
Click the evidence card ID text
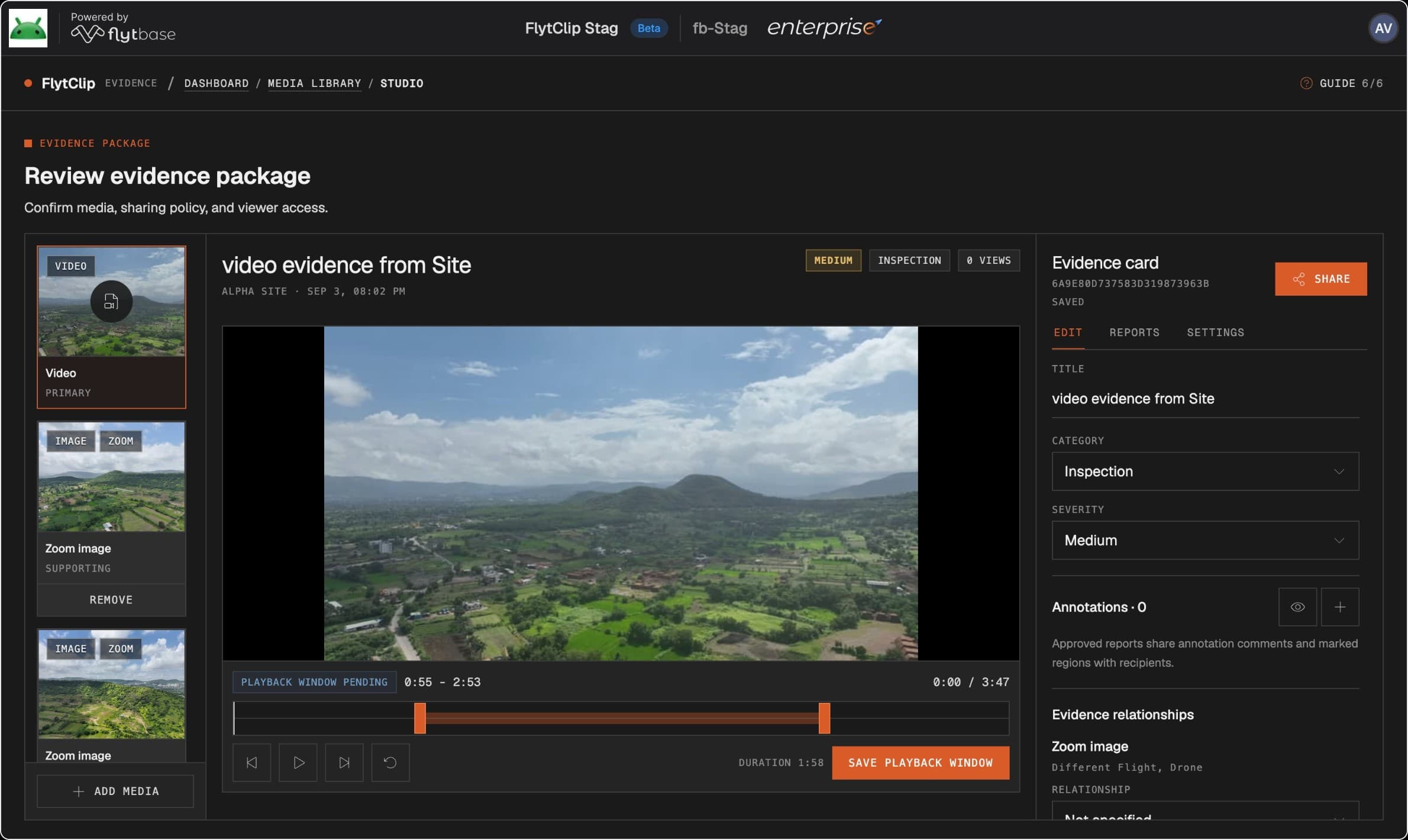[1130, 283]
